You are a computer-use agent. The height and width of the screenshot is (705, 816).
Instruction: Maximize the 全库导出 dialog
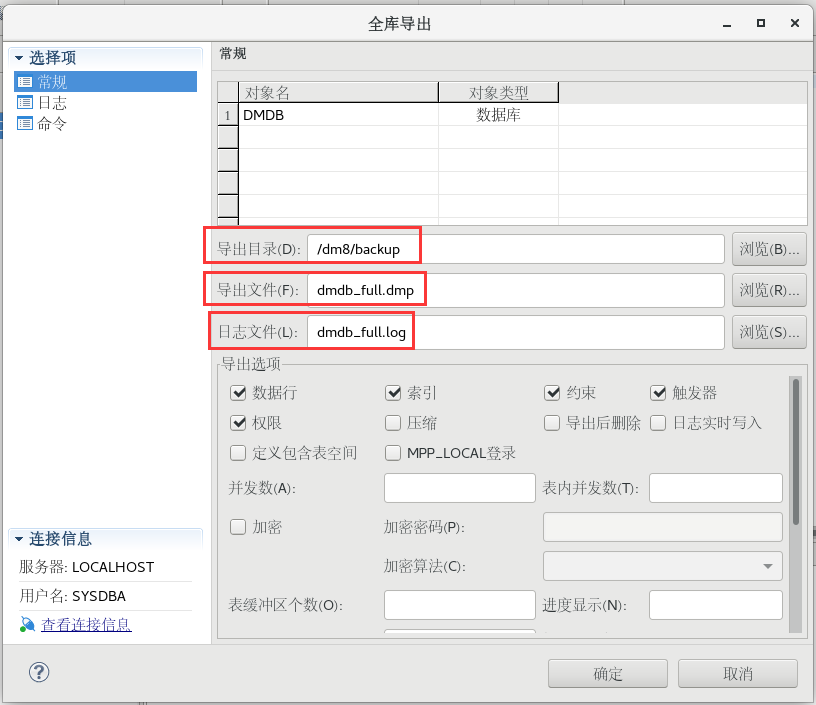click(x=760, y=23)
